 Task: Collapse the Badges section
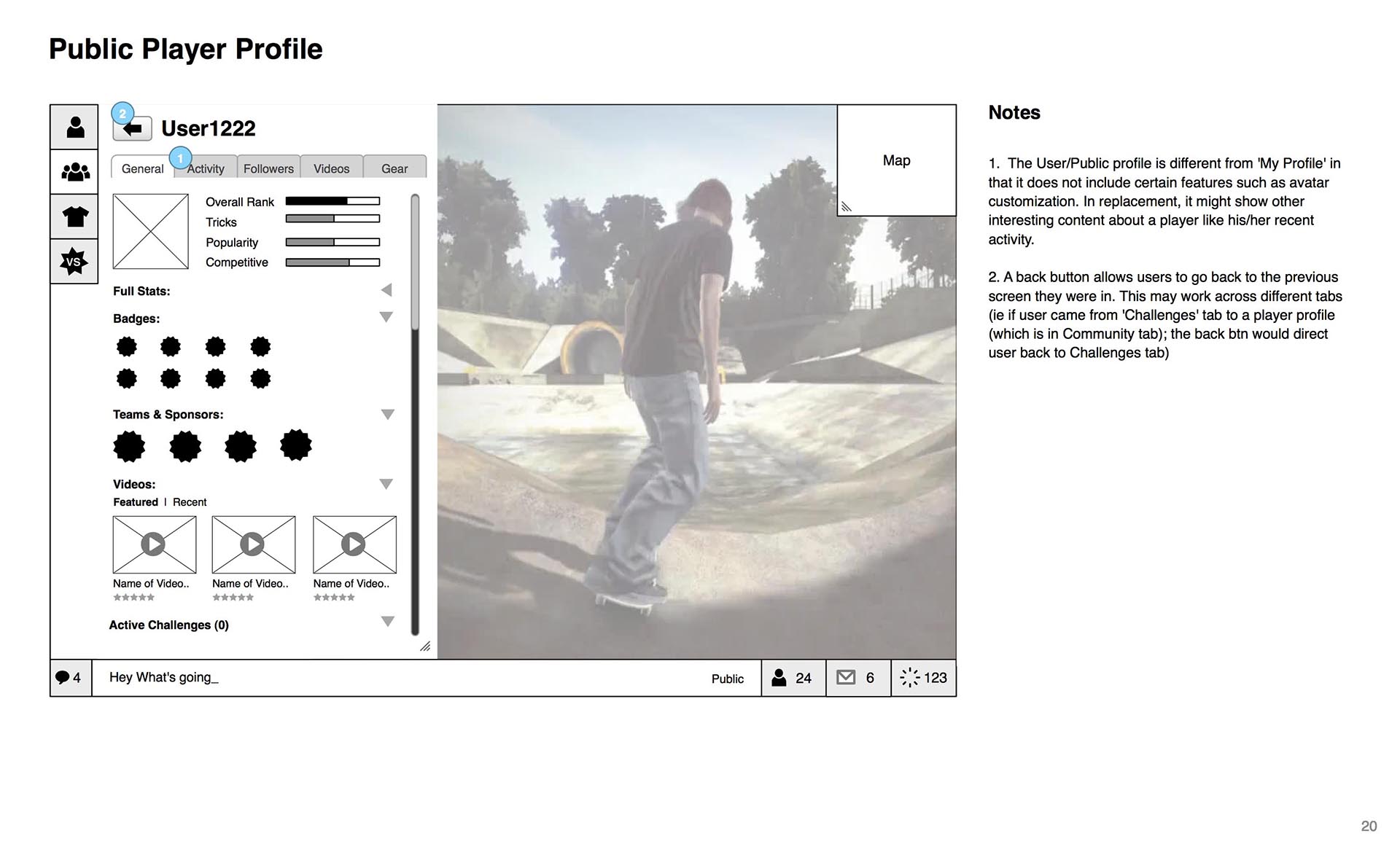[x=386, y=317]
